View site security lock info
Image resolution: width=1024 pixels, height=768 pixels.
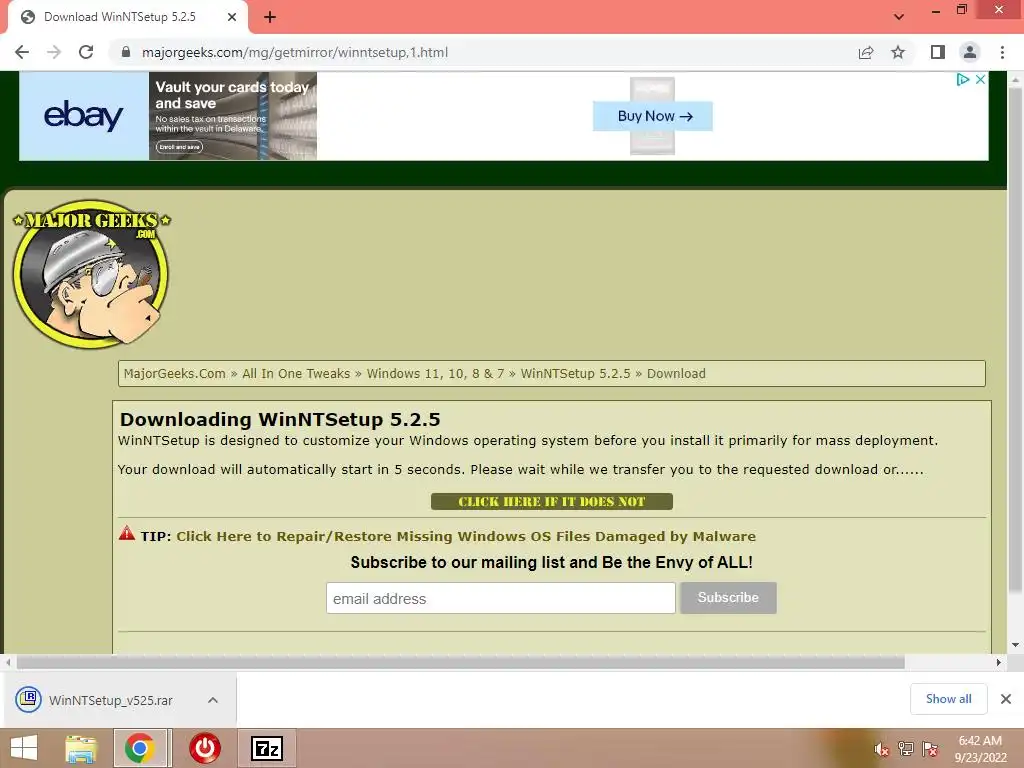(126, 52)
